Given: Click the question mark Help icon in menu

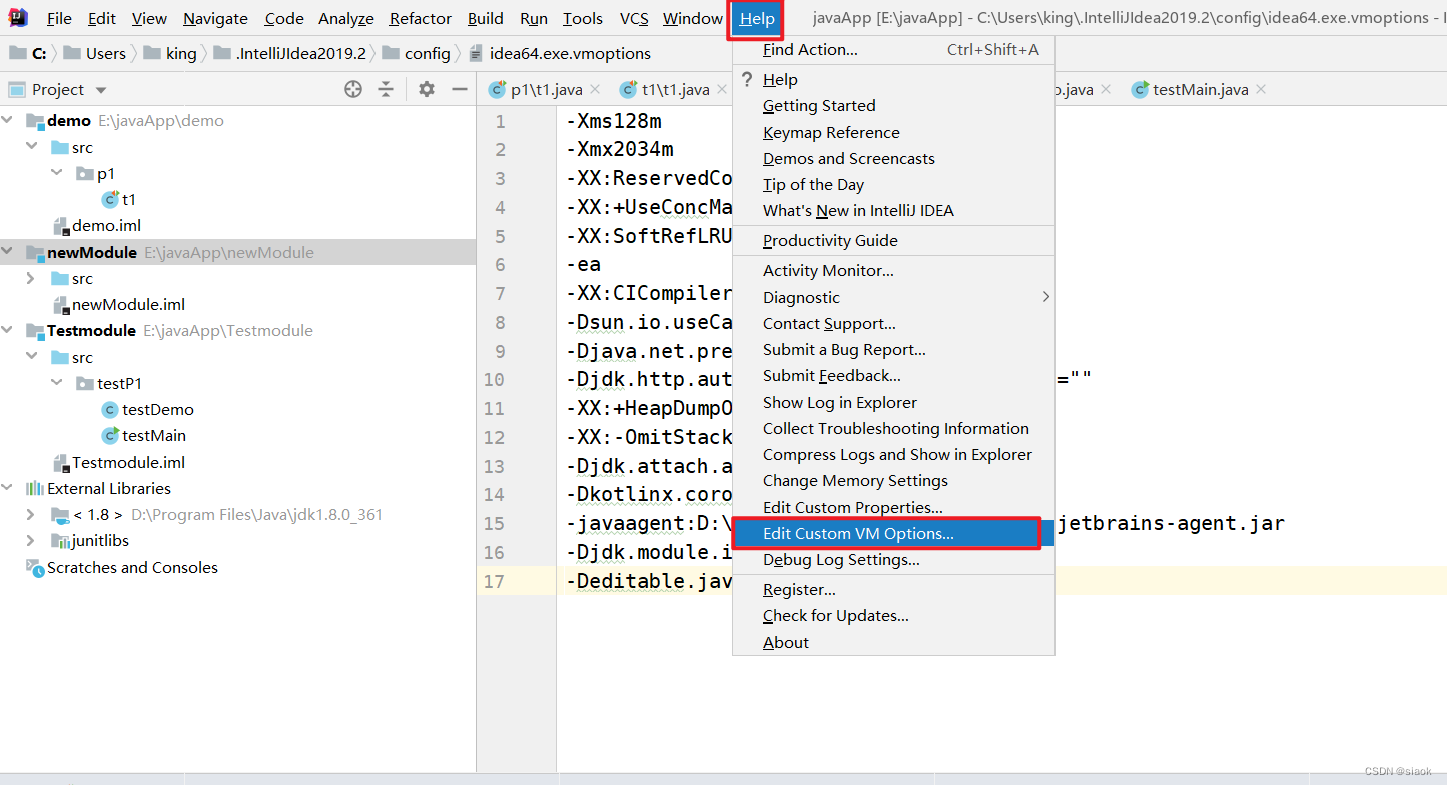Looking at the screenshot, I should tap(746, 79).
